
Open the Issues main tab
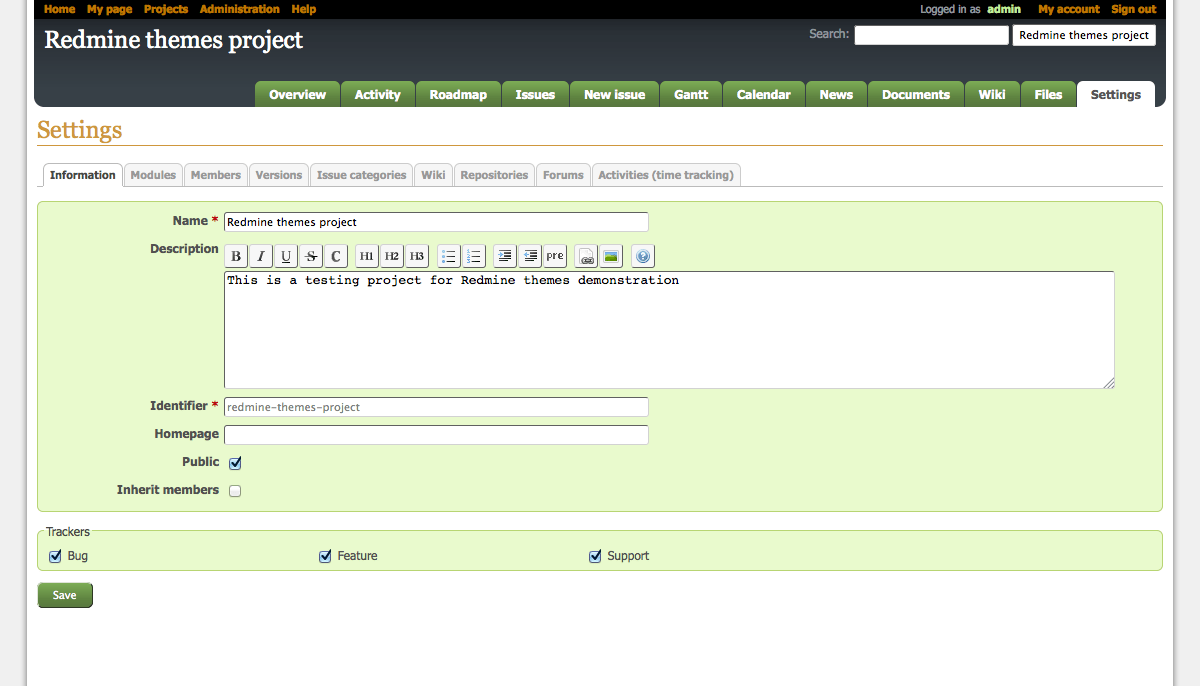pyautogui.click(x=535, y=95)
